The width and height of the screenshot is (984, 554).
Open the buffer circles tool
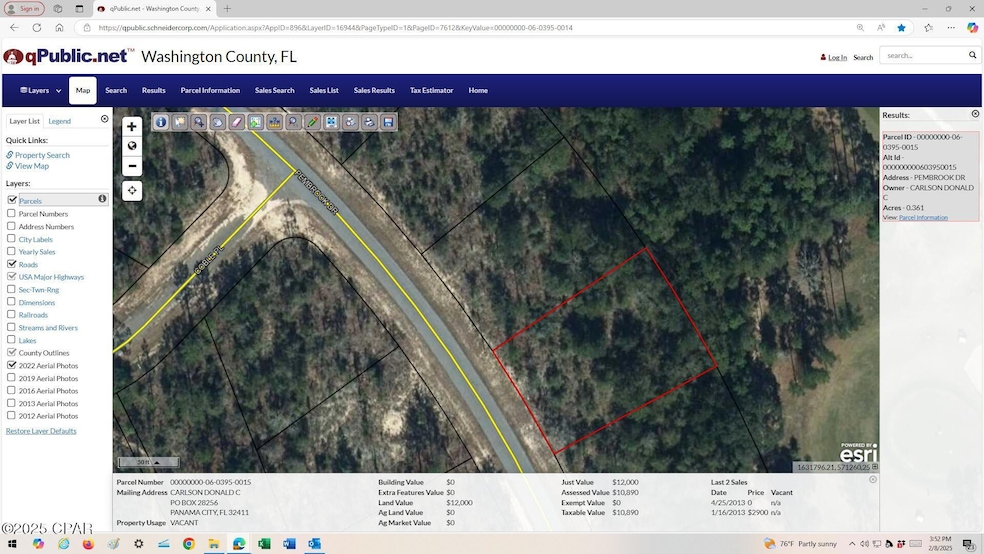[x=350, y=122]
